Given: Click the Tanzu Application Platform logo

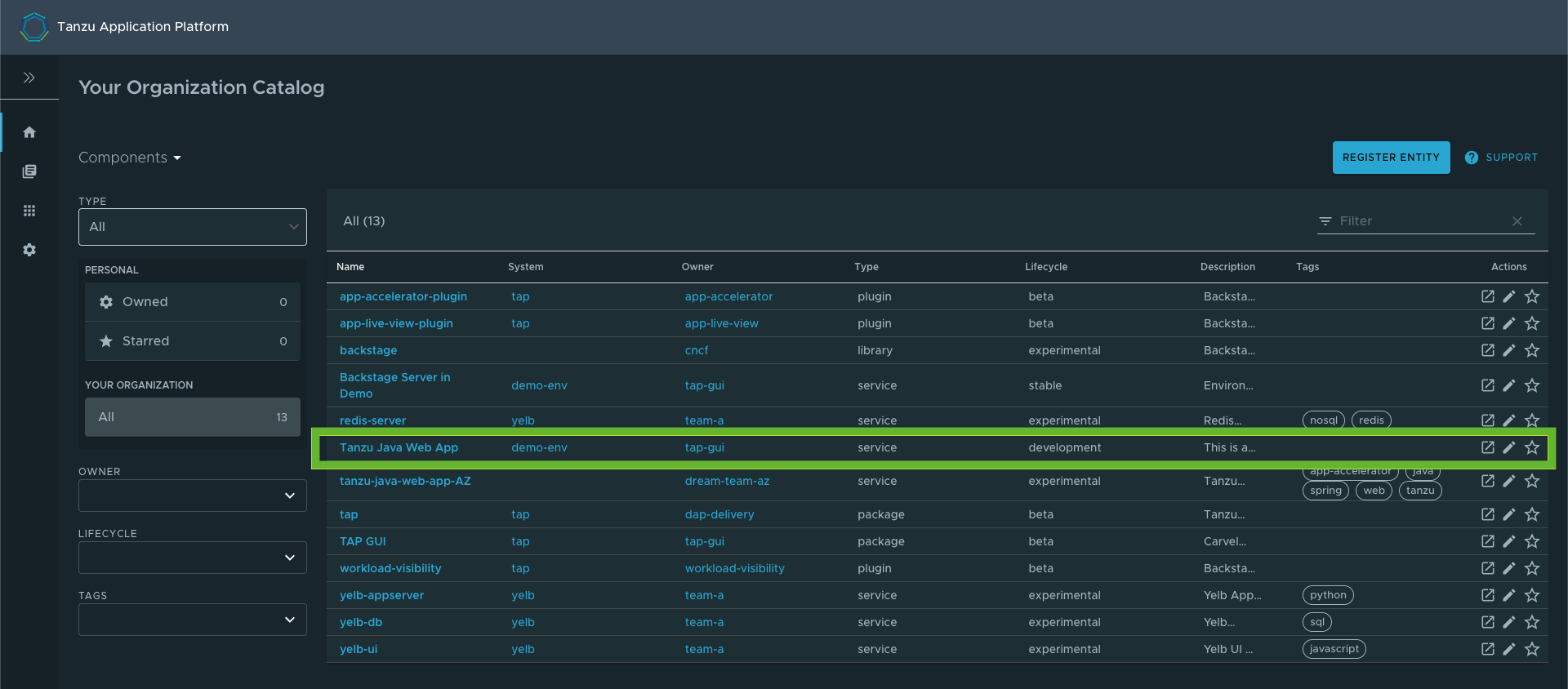Looking at the screenshot, I should pos(34,27).
